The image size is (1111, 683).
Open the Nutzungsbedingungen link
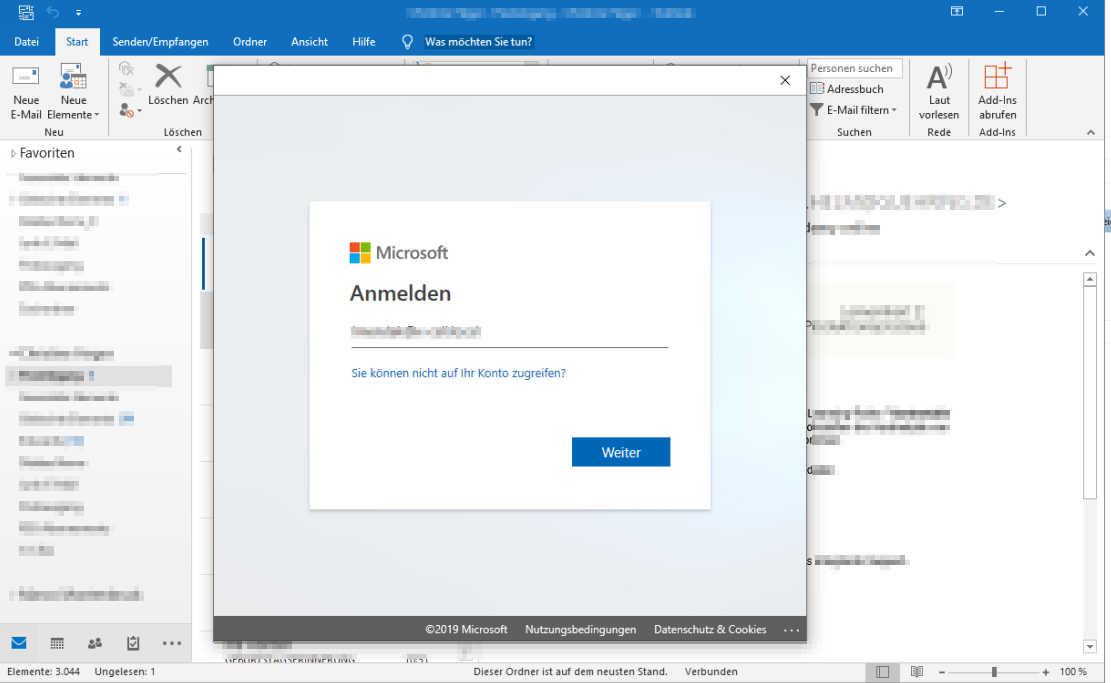click(580, 629)
